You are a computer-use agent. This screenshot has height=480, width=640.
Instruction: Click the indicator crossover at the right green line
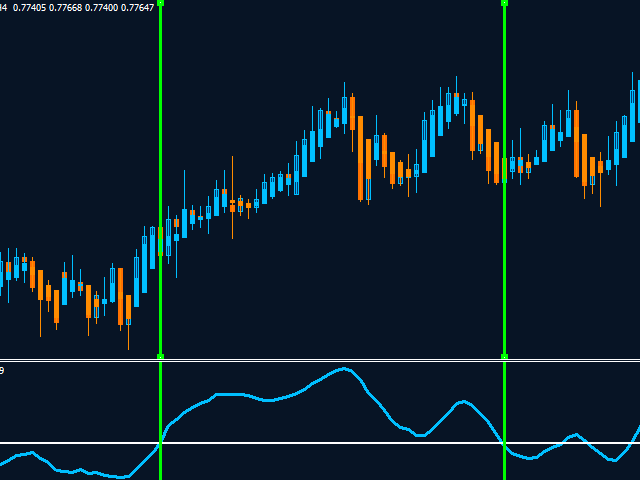[x=504, y=443]
